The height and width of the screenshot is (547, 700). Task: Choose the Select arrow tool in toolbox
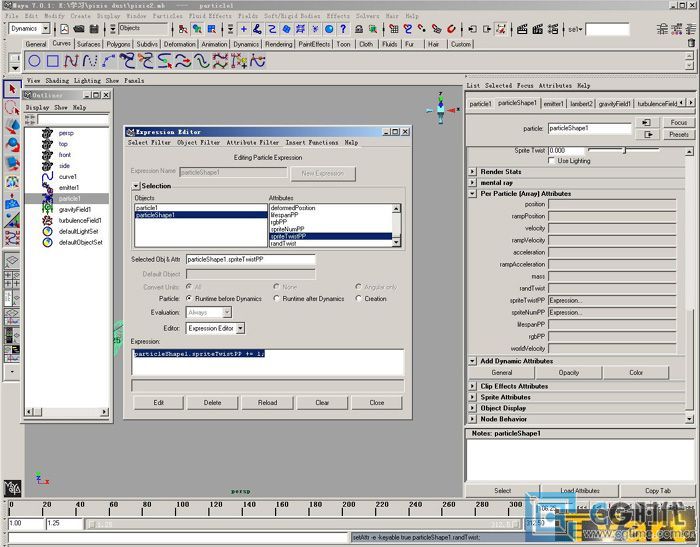tap(12, 89)
